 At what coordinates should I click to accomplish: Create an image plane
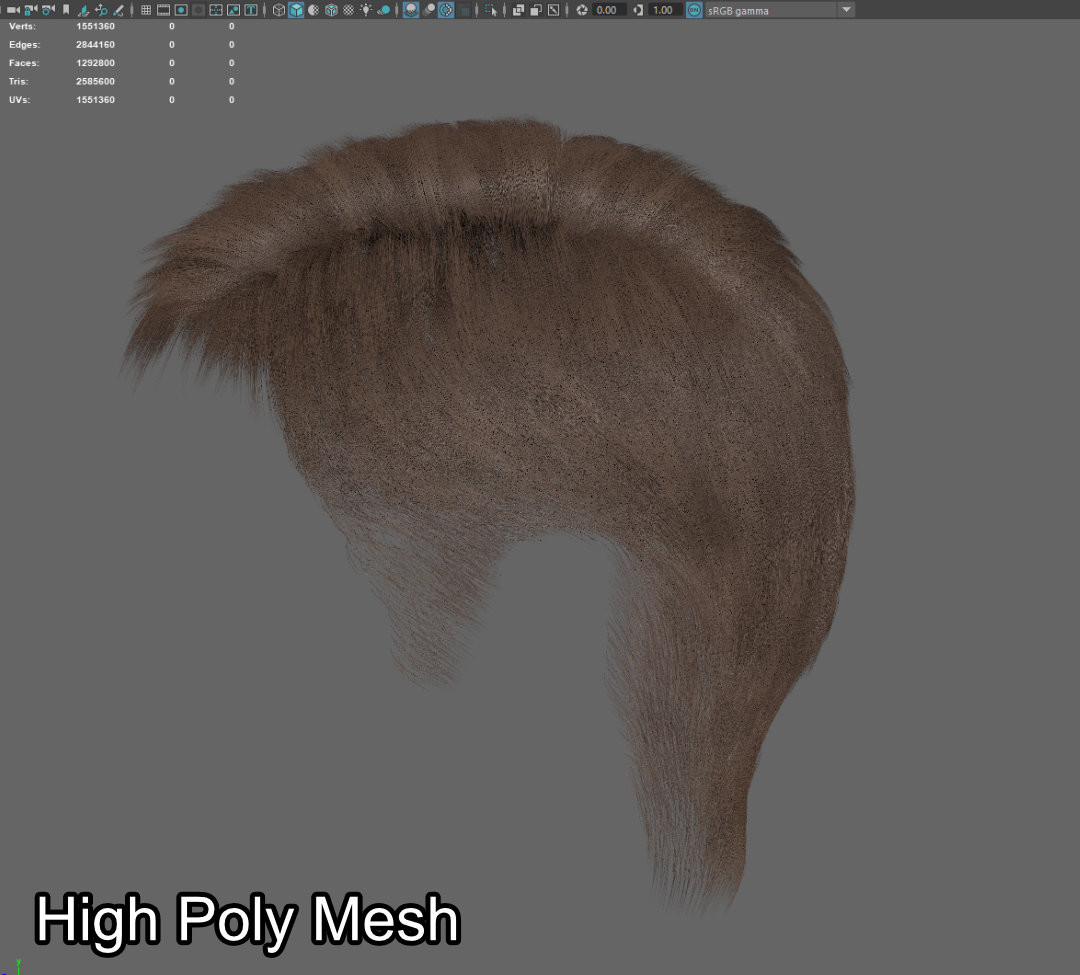click(x=82, y=9)
